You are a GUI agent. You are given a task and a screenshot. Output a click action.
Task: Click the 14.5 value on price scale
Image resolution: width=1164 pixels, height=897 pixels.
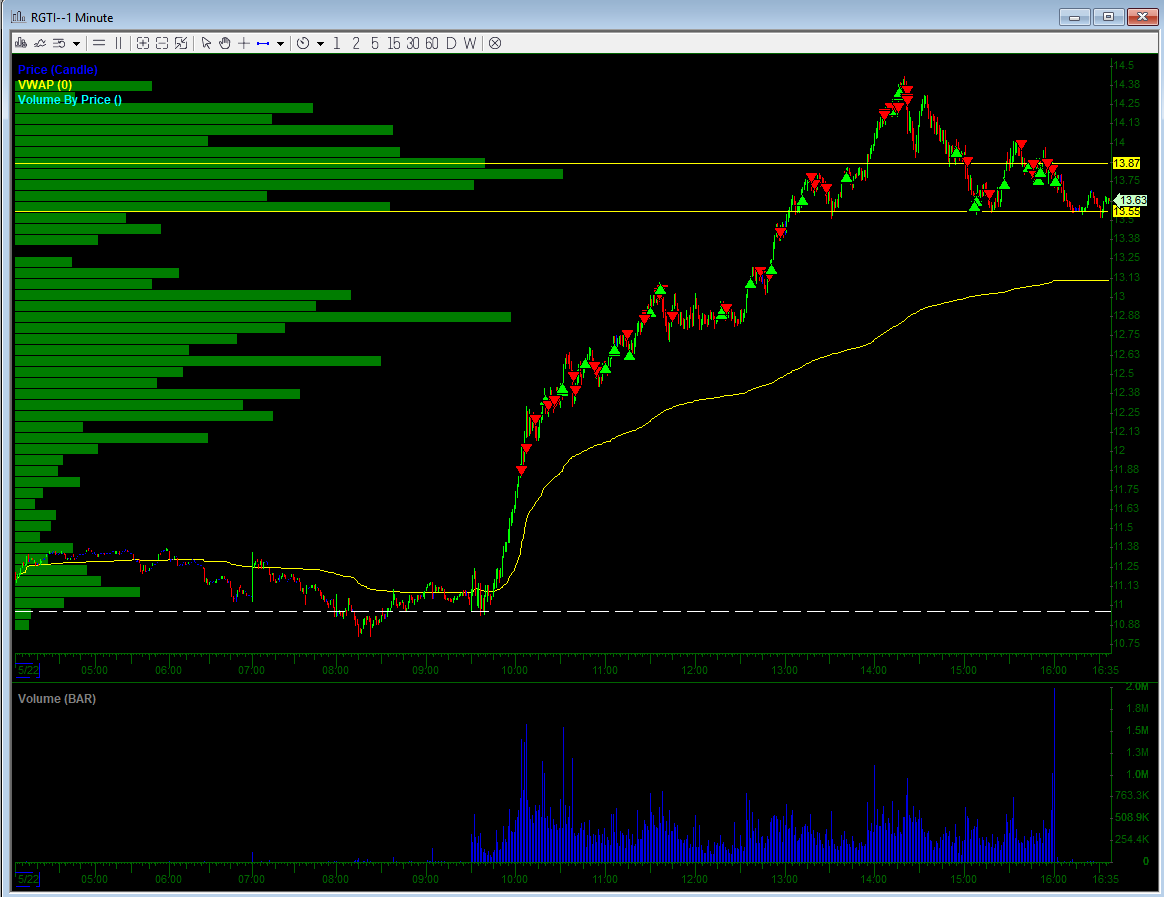click(1124, 65)
